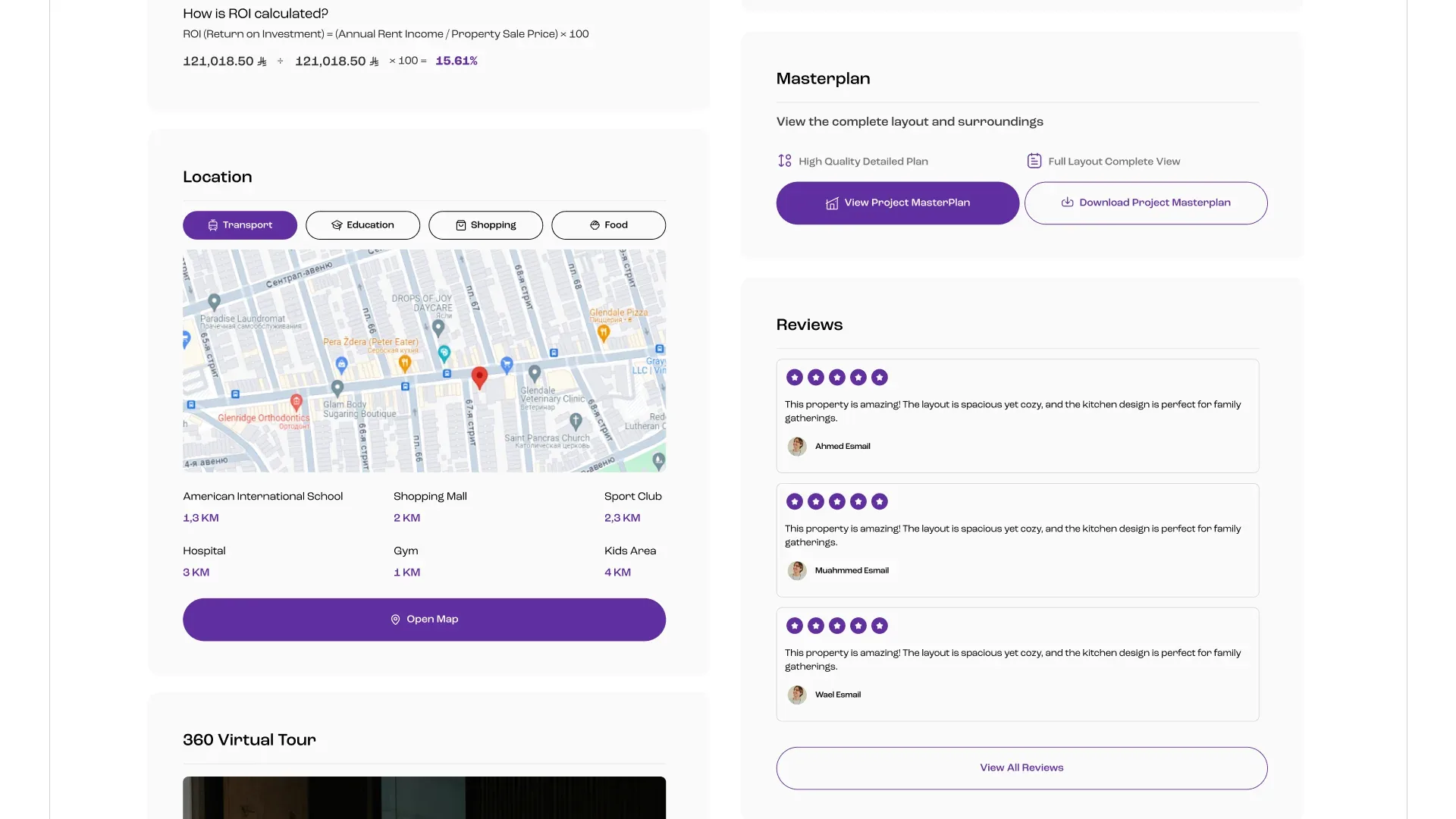Click the Open Map button
This screenshot has height=819, width=1456.
pos(424,620)
